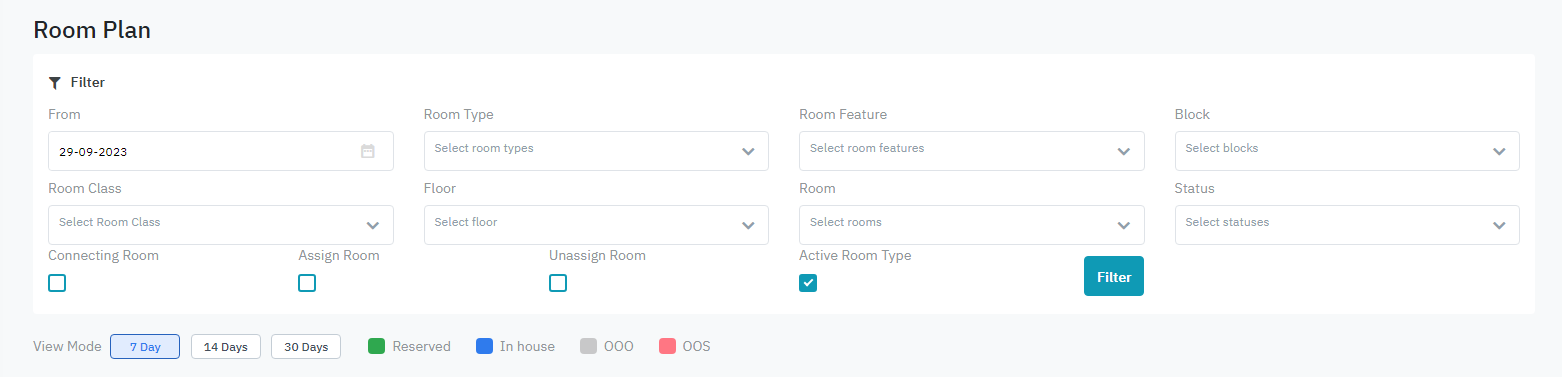Click the green Reserved legend swatch

point(377,346)
